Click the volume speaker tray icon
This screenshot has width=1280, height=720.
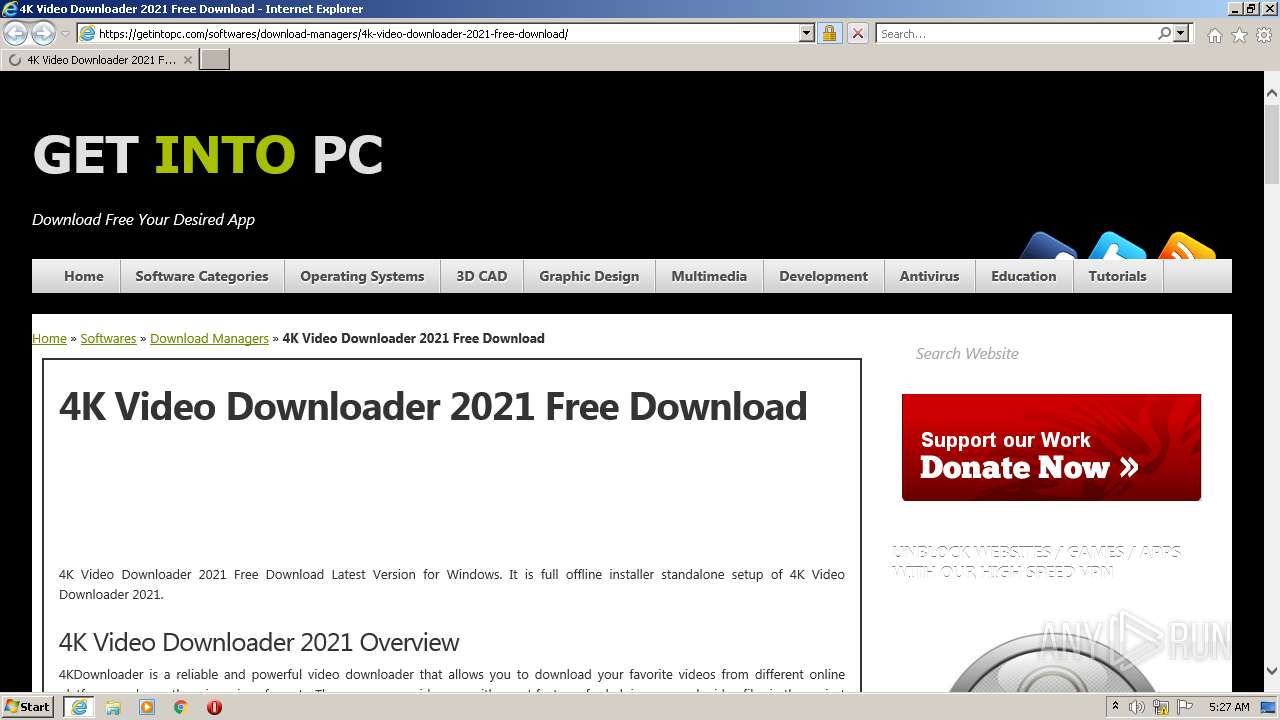tap(1137, 707)
